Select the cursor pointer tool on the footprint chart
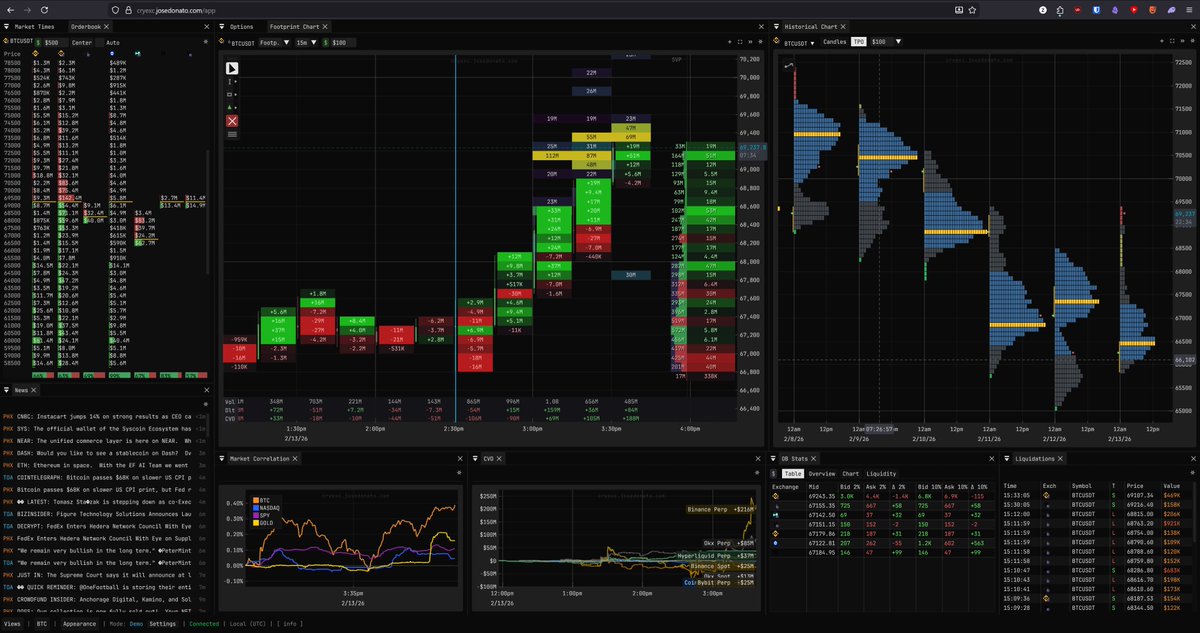 click(232, 68)
